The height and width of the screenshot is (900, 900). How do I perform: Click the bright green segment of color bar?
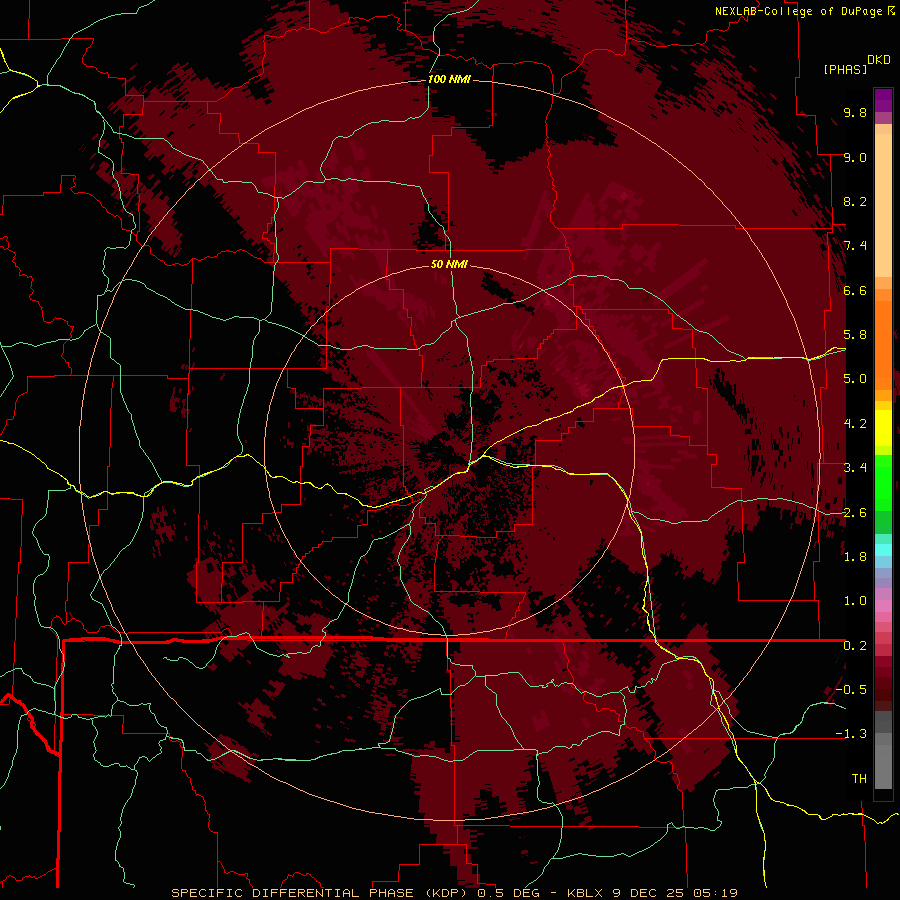coord(883,482)
